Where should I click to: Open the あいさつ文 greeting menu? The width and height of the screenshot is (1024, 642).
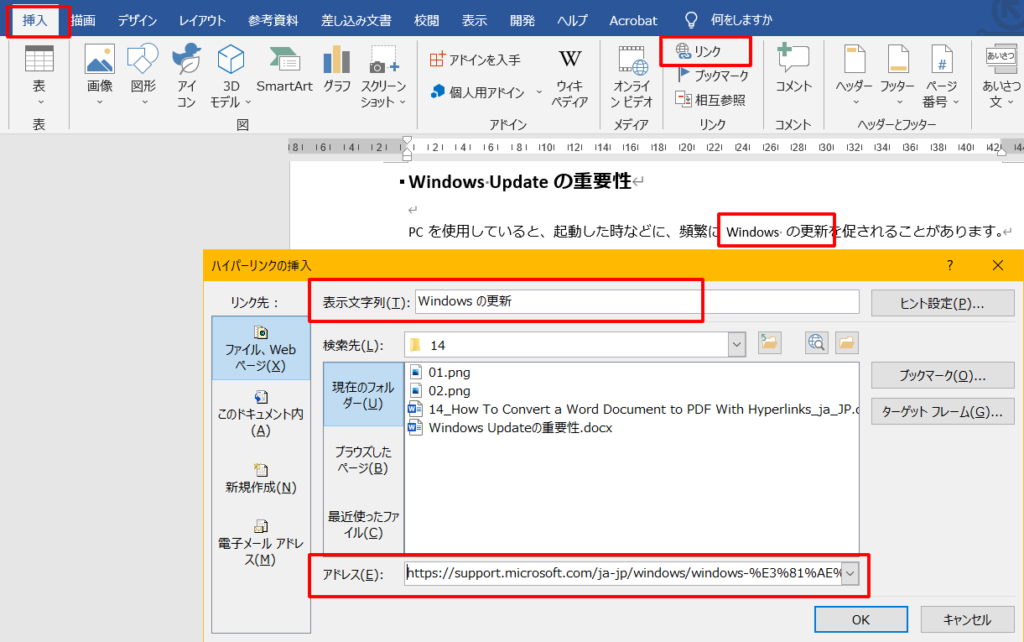point(1001,76)
